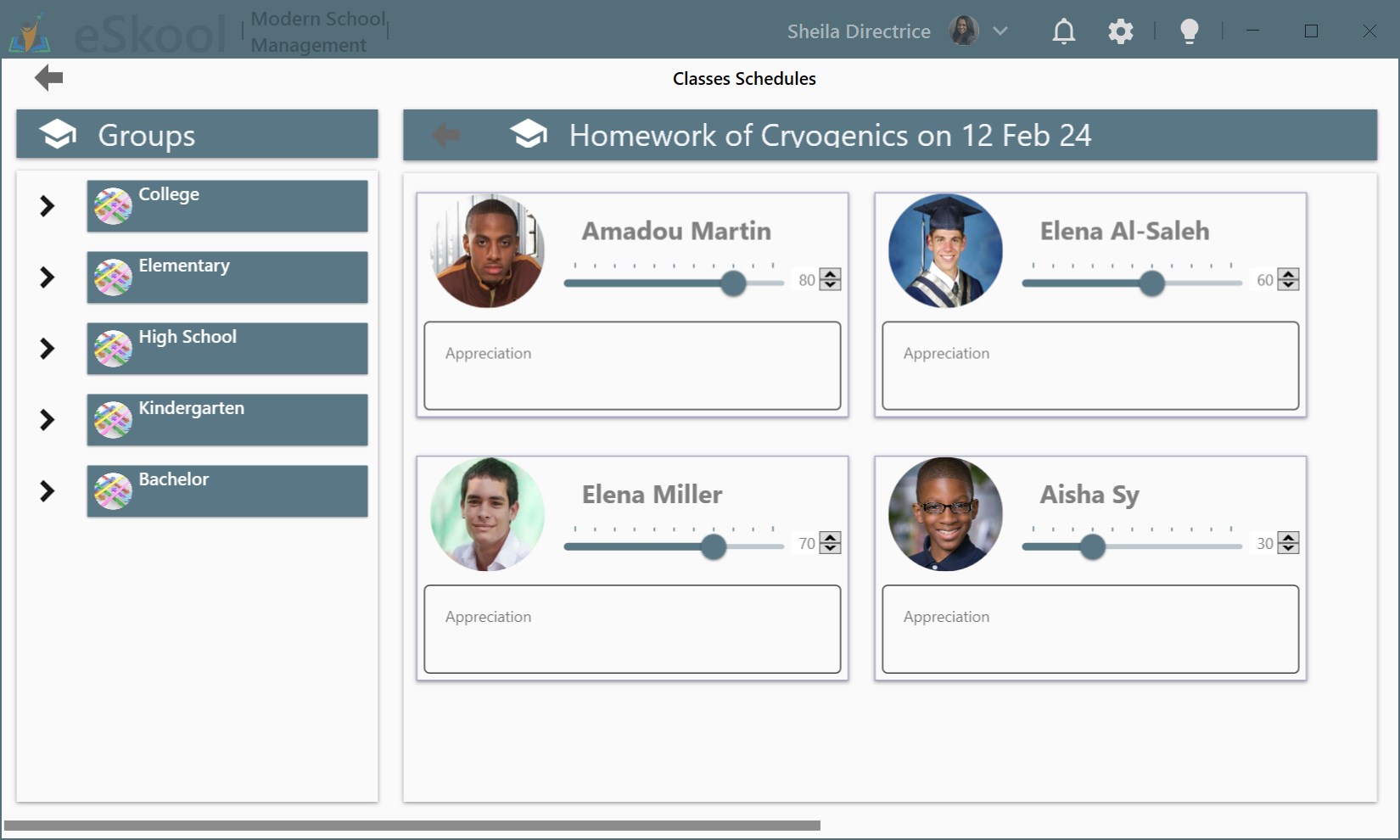This screenshot has width=1400, height=840.
Task: Increase Aisha Sy's grade with the stepper
Action: (1288, 538)
